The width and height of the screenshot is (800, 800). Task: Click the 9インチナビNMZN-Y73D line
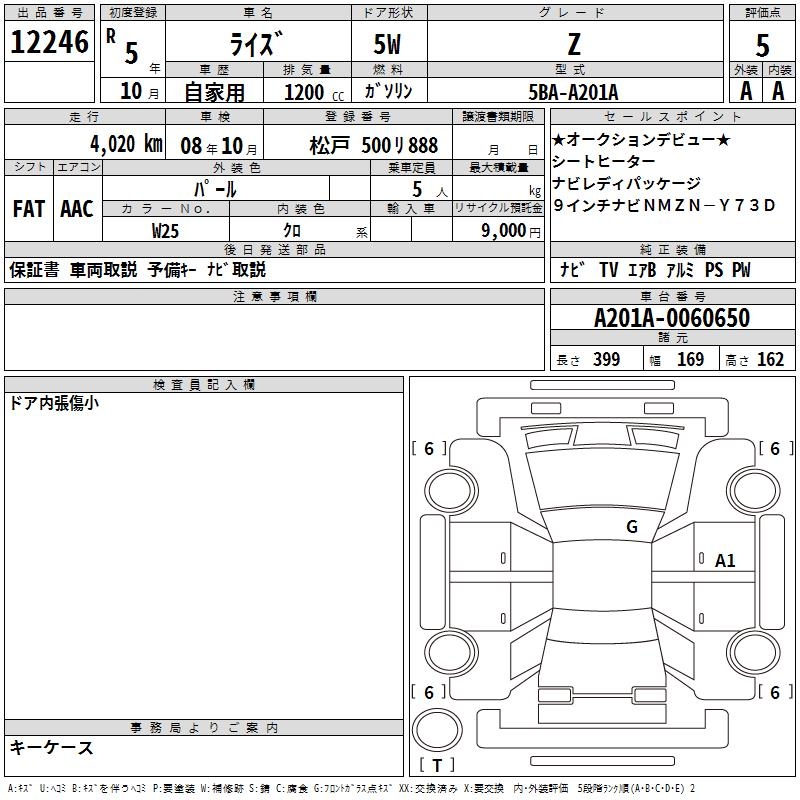coord(664,205)
